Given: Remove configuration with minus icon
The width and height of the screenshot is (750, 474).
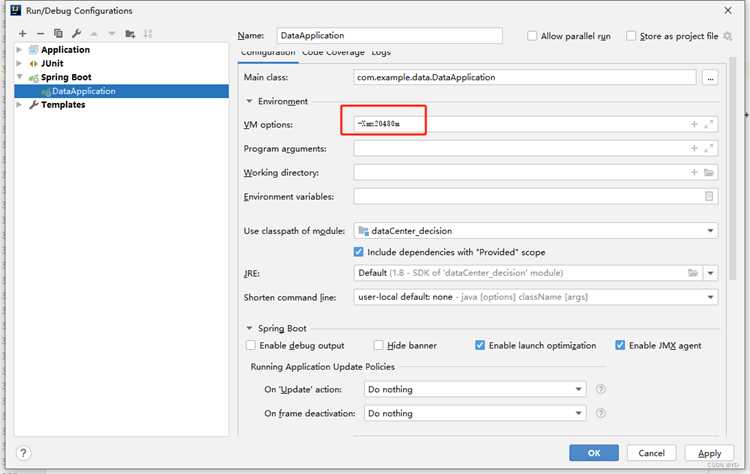Looking at the screenshot, I should [41, 33].
